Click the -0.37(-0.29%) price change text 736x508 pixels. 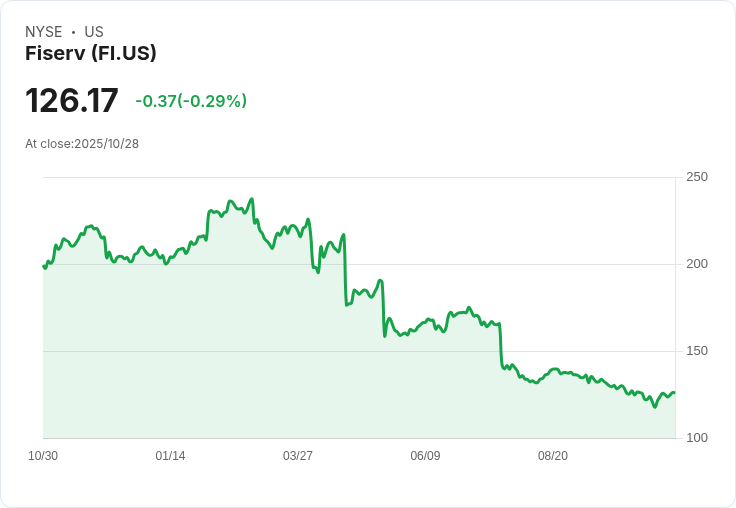coord(191,101)
